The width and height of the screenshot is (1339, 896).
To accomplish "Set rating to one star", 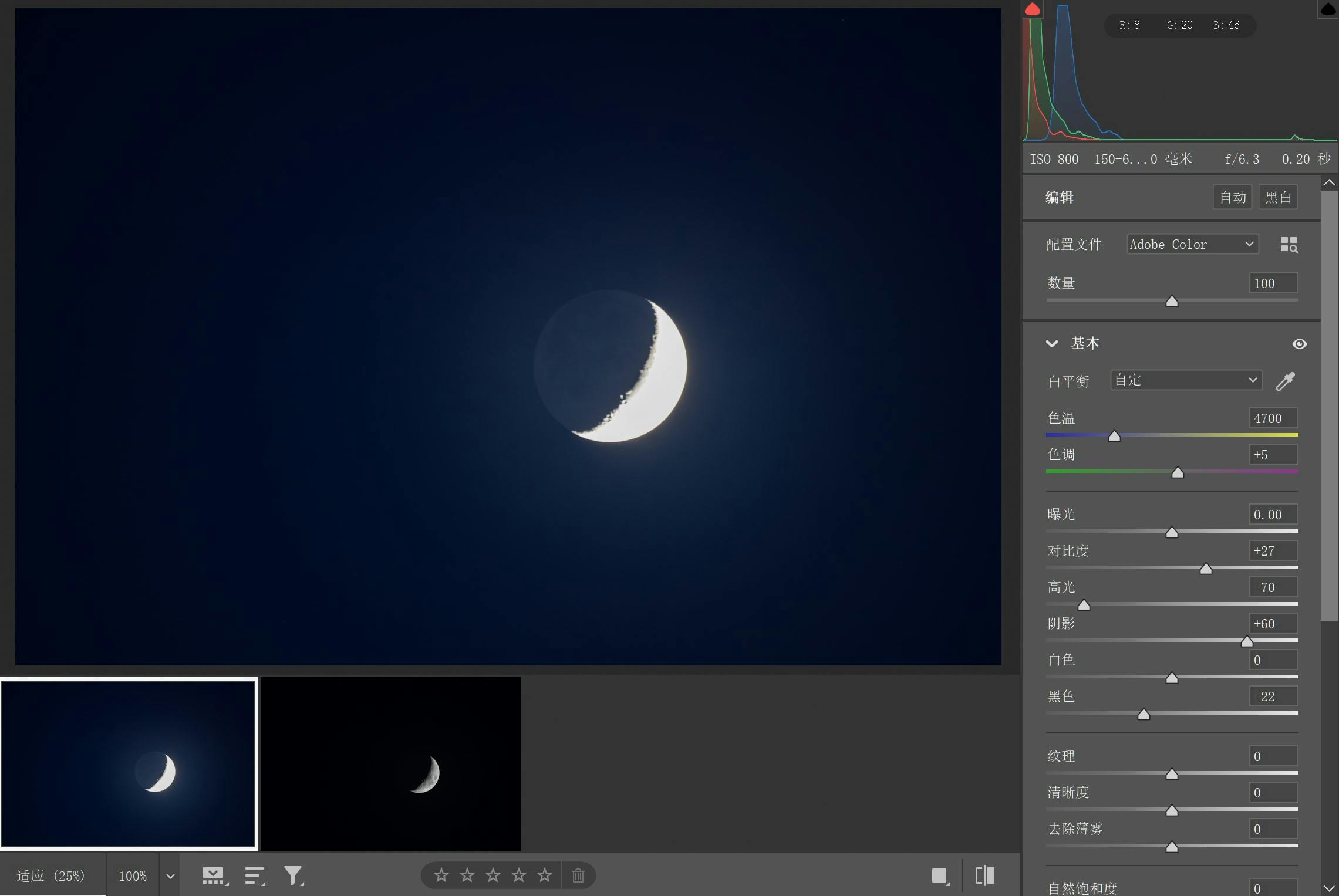I will (x=441, y=875).
